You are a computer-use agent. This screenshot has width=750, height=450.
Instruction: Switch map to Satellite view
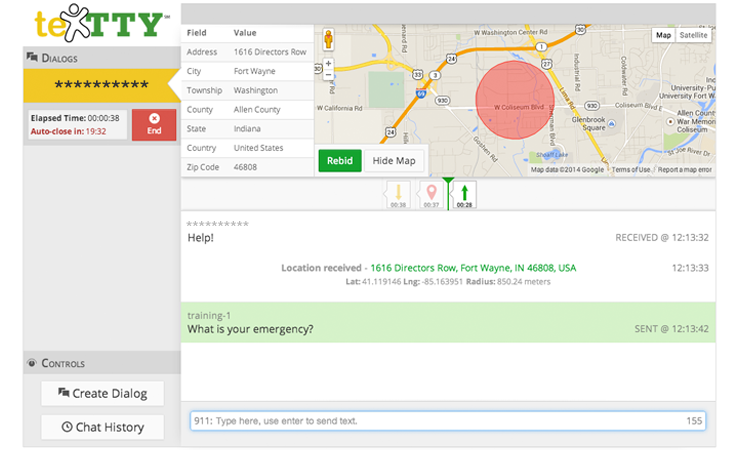693,35
